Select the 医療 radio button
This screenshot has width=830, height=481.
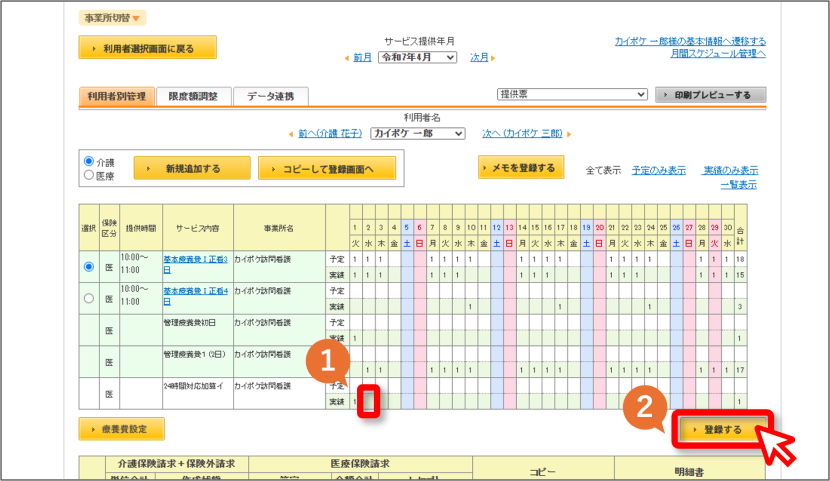coord(89,175)
